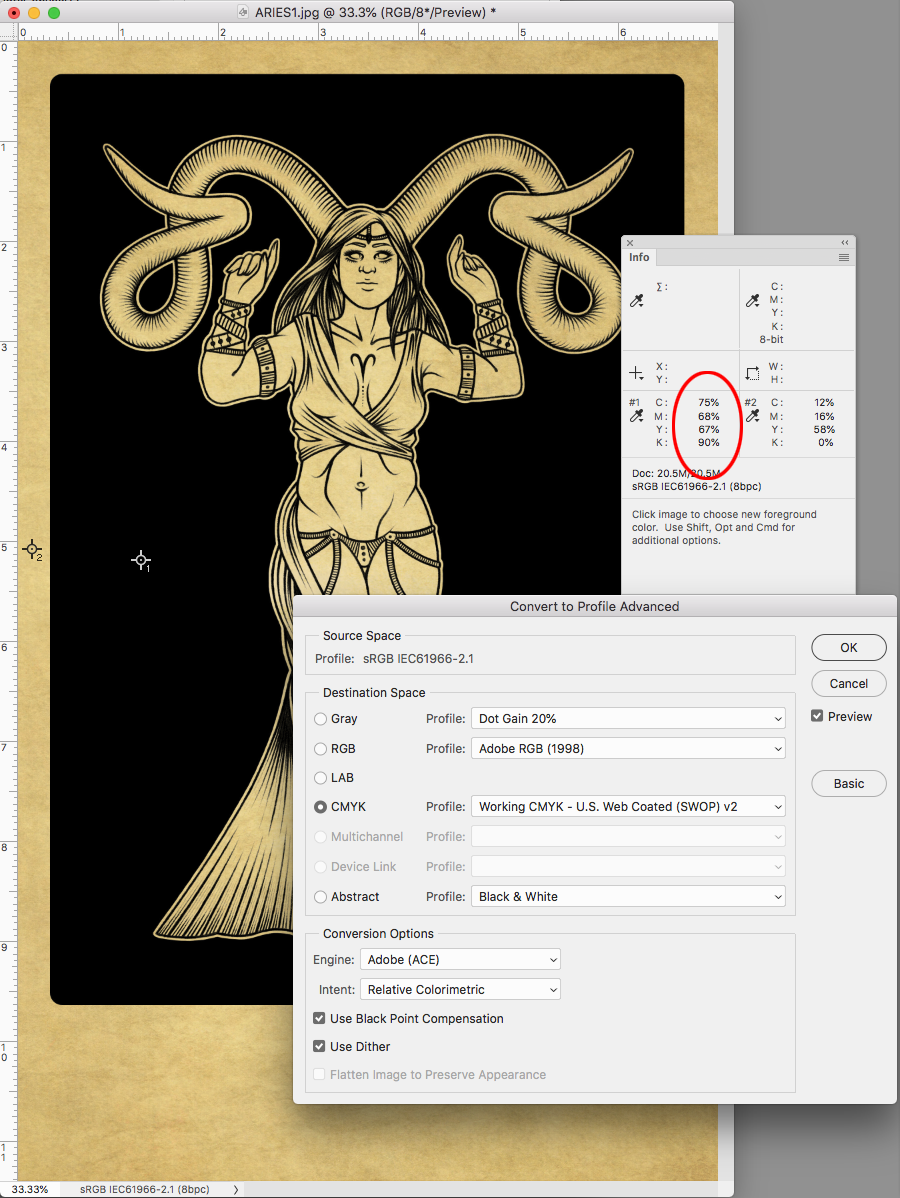Close the Info panel with its X
Viewport: 900px width, 1198px height.
pyautogui.click(x=630, y=243)
